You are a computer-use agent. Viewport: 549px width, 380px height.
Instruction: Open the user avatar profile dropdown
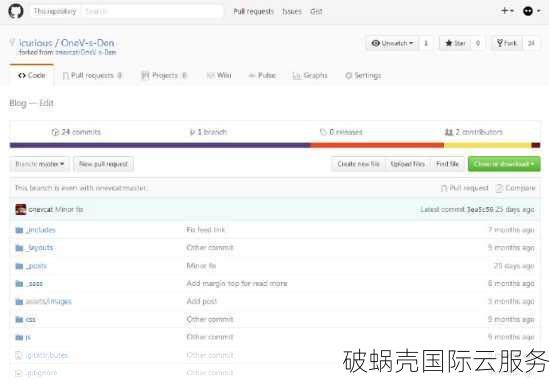pos(531,11)
